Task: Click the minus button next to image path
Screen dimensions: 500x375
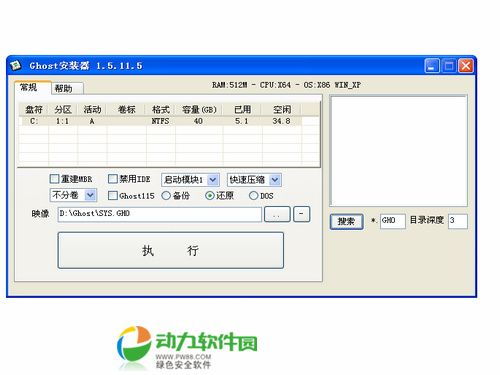Action: [301, 214]
